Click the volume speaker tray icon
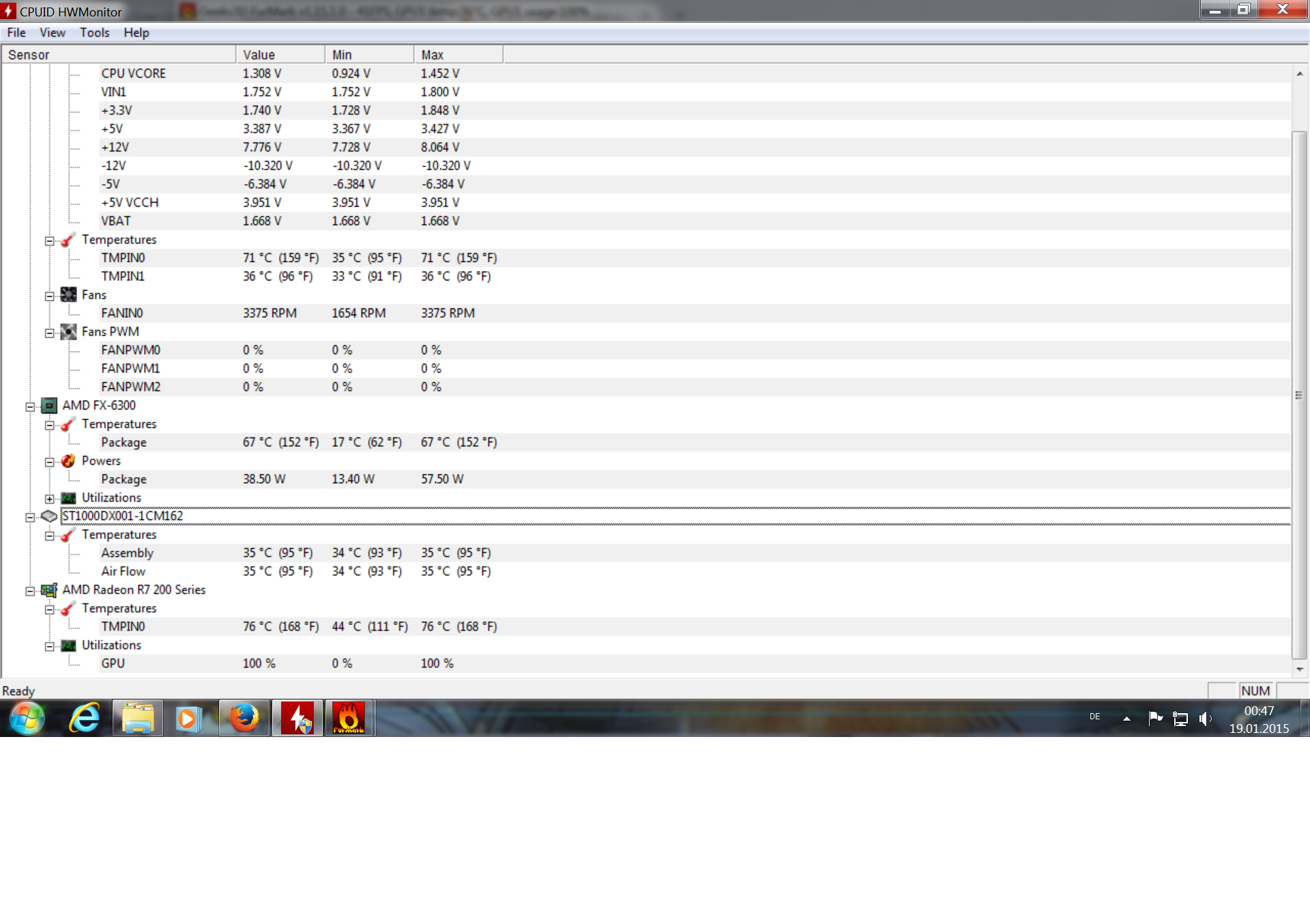Image resolution: width=1310 pixels, height=924 pixels. (x=1206, y=719)
